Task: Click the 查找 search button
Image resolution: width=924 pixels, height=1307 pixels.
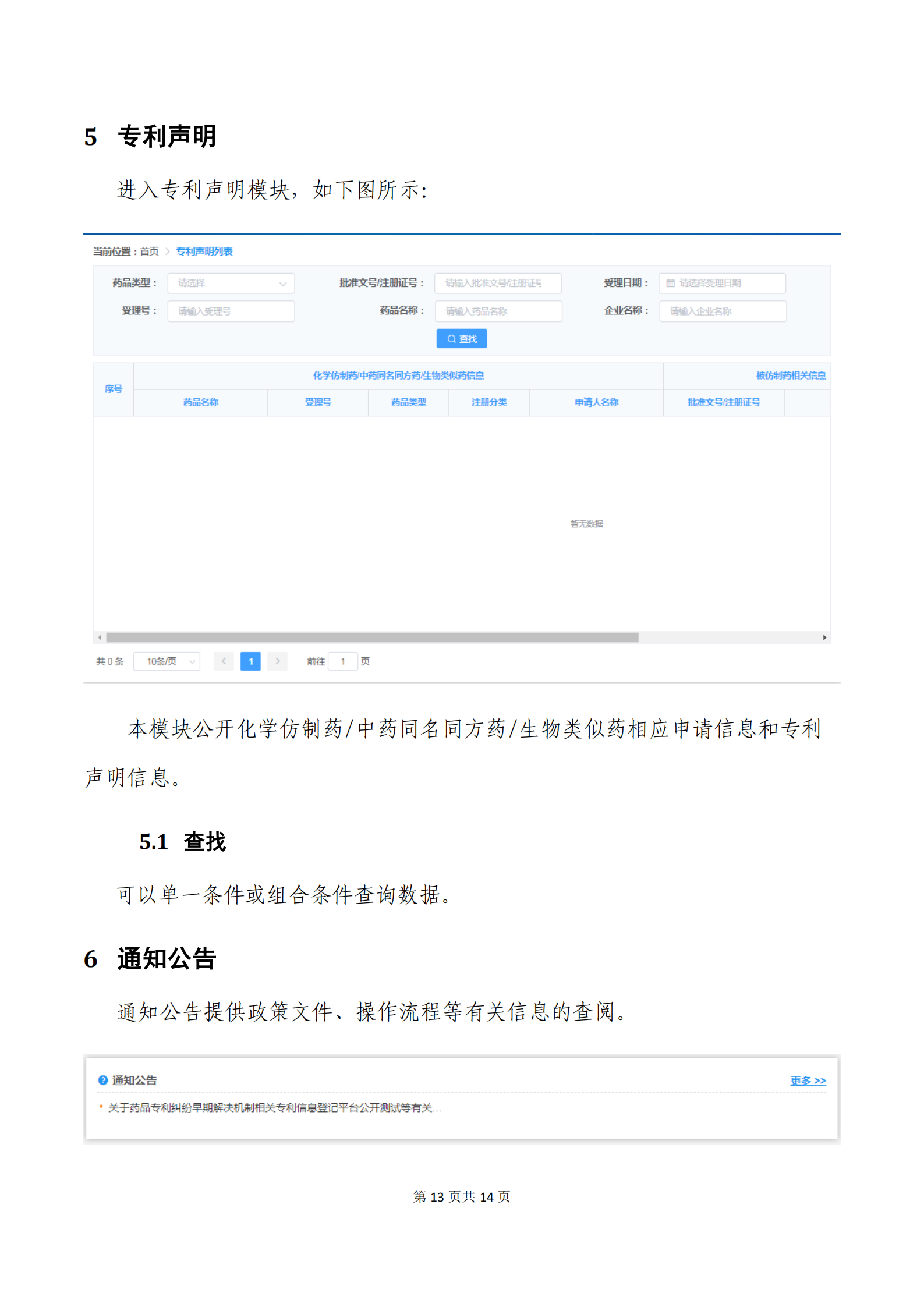Action: click(462, 338)
